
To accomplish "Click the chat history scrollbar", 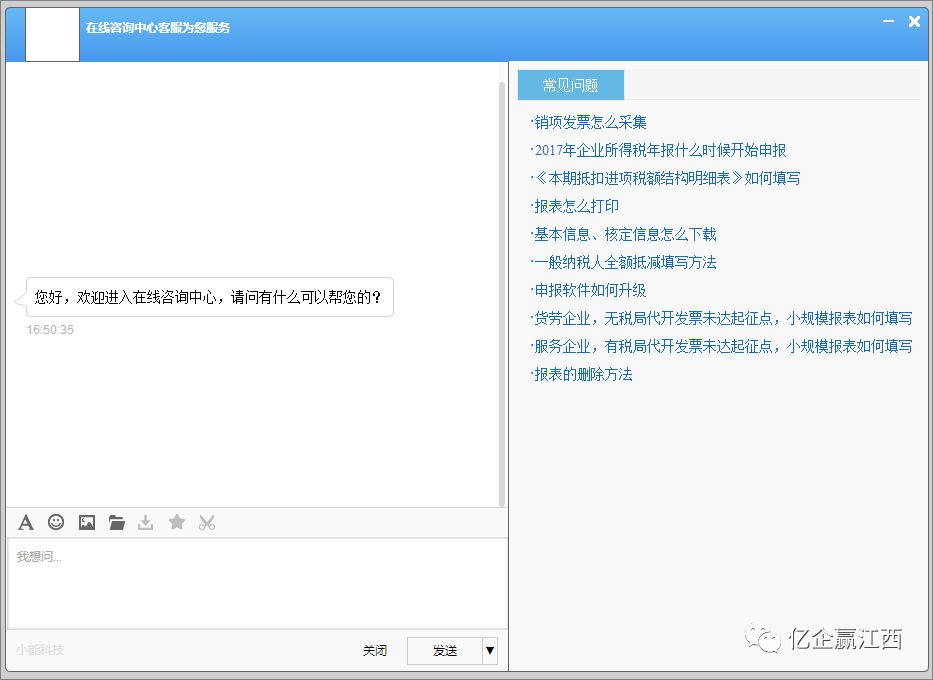I will click(x=502, y=294).
